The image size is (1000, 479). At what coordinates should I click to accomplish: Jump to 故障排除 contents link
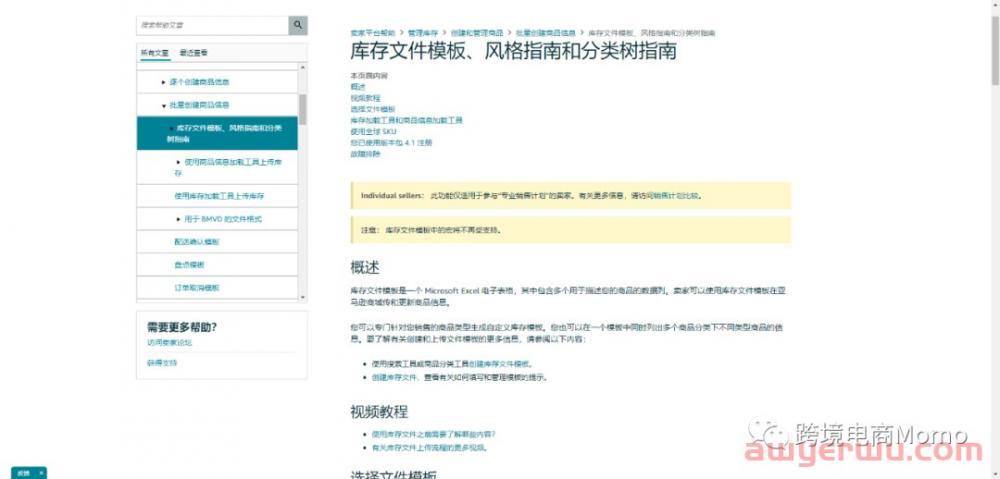tap(365, 154)
